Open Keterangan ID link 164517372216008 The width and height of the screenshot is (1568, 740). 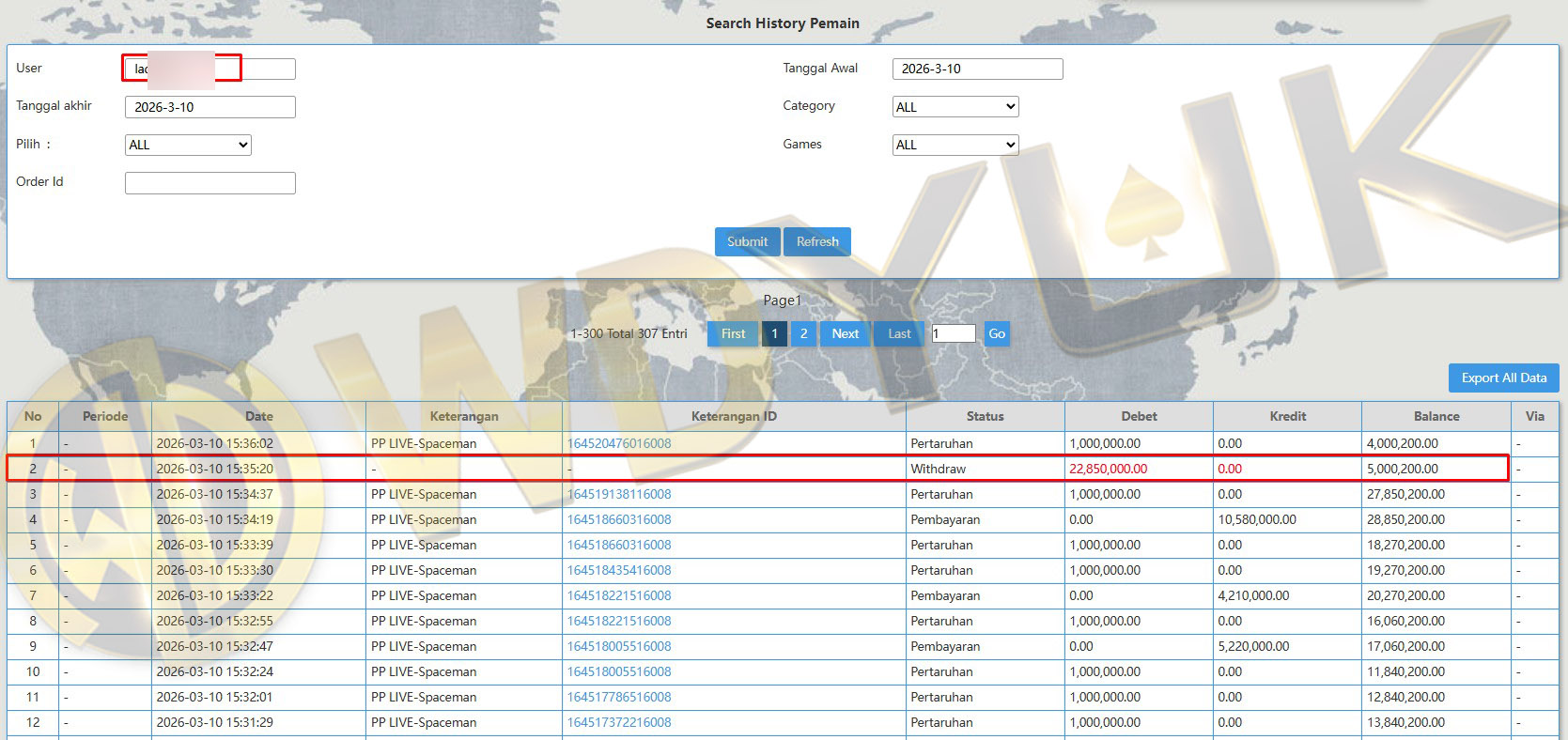619,722
